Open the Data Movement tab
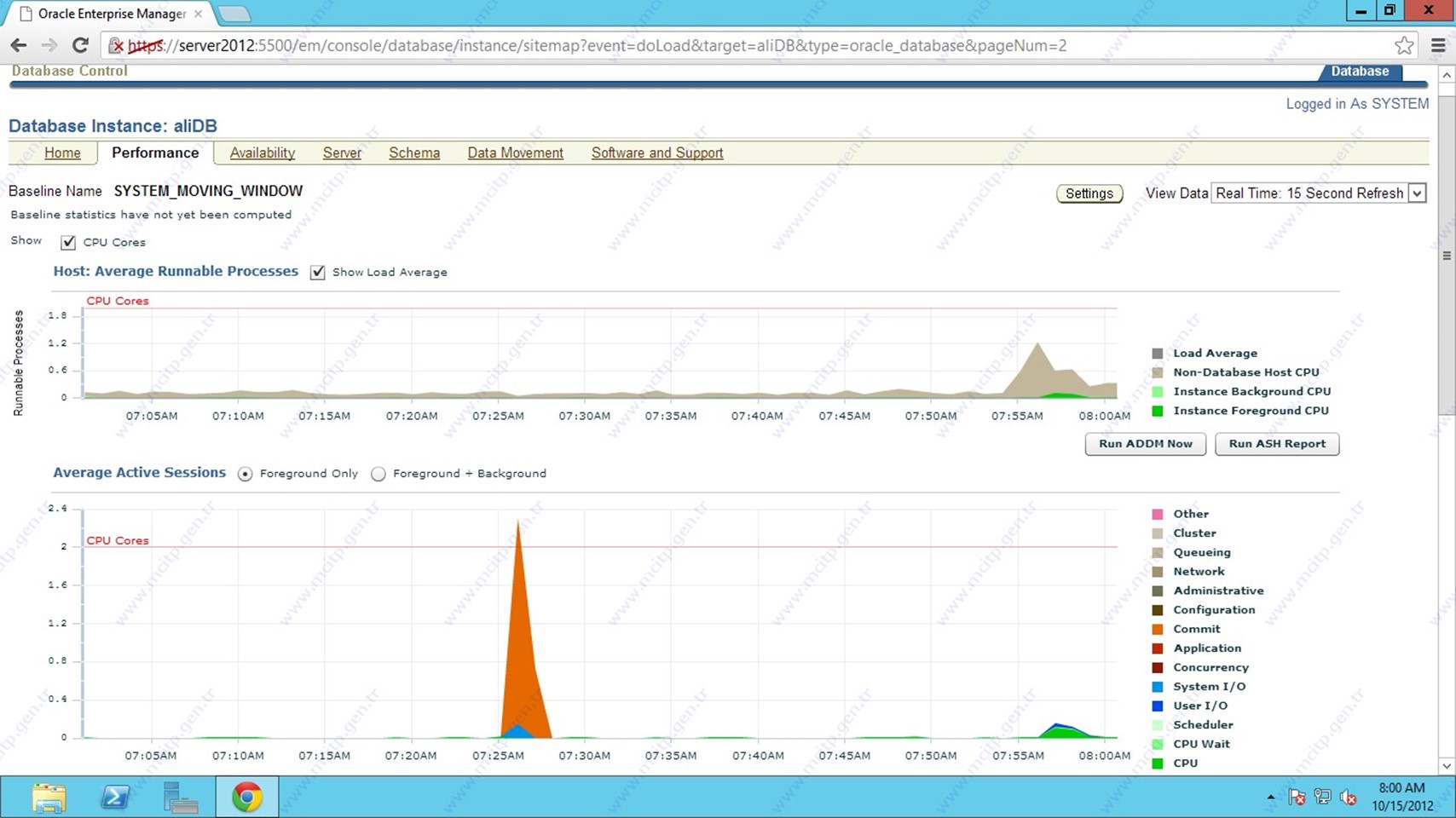 515,153
